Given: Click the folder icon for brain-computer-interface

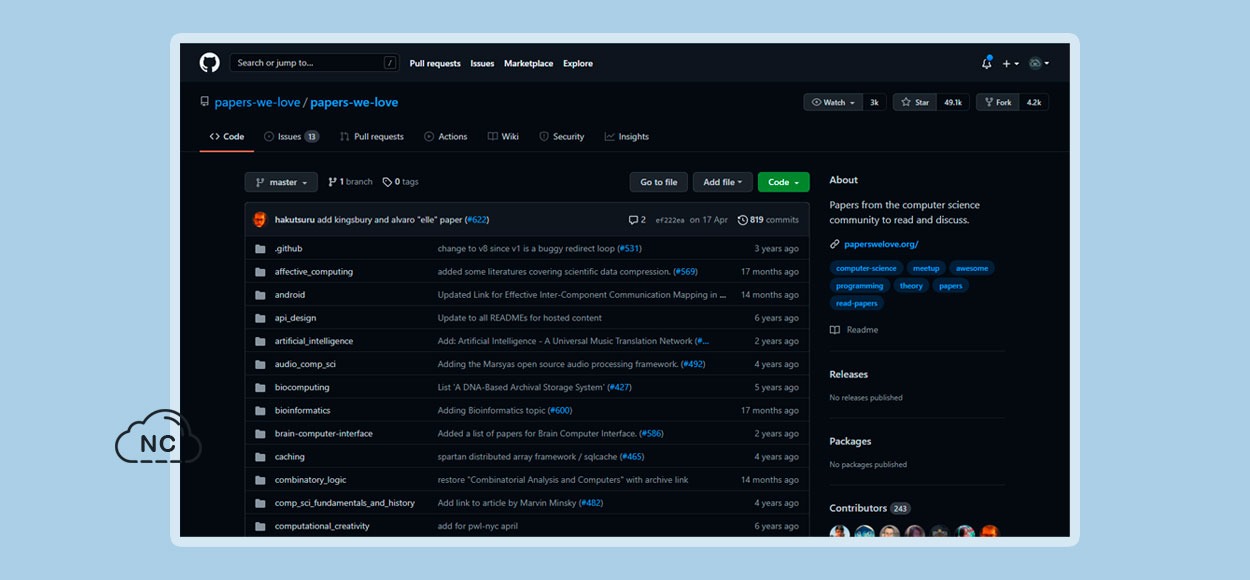Looking at the screenshot, I should coord(260,434).
